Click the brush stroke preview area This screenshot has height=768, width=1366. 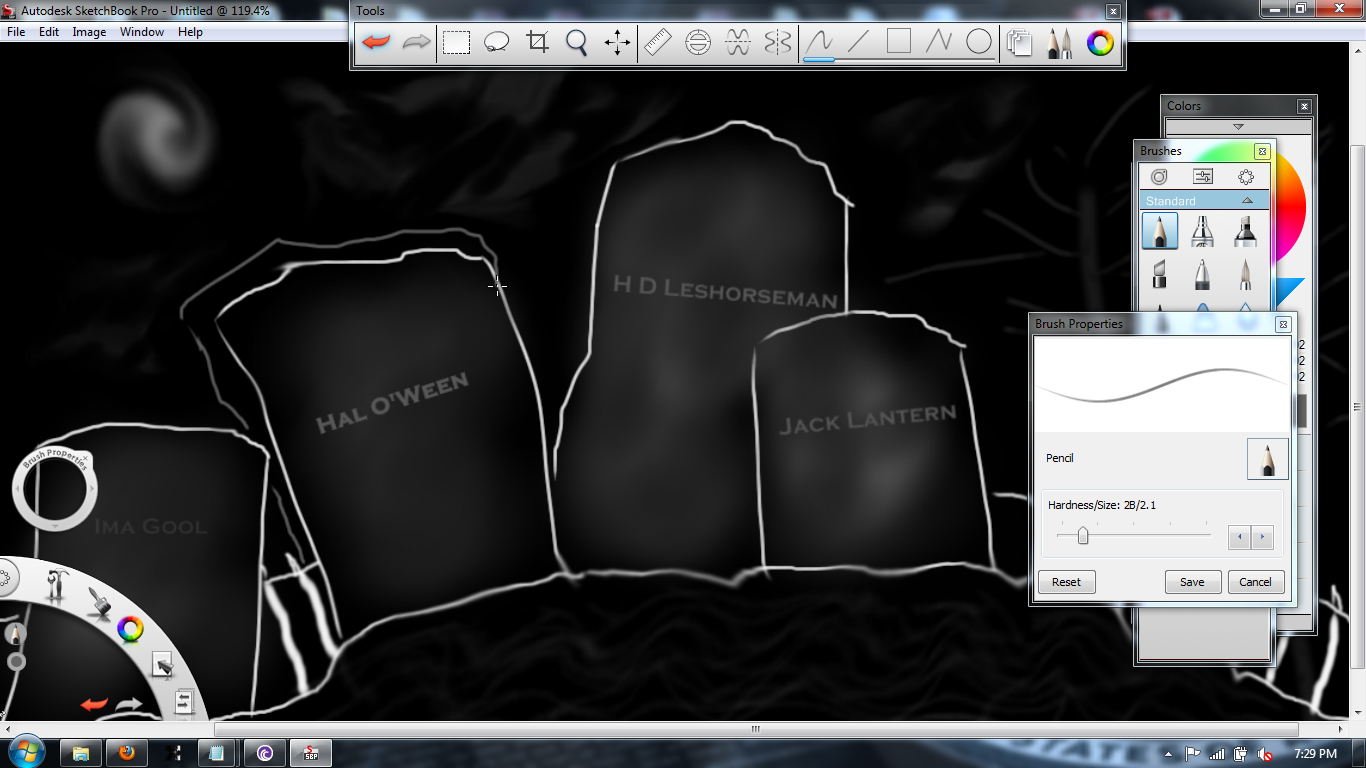coord(1163,385)
